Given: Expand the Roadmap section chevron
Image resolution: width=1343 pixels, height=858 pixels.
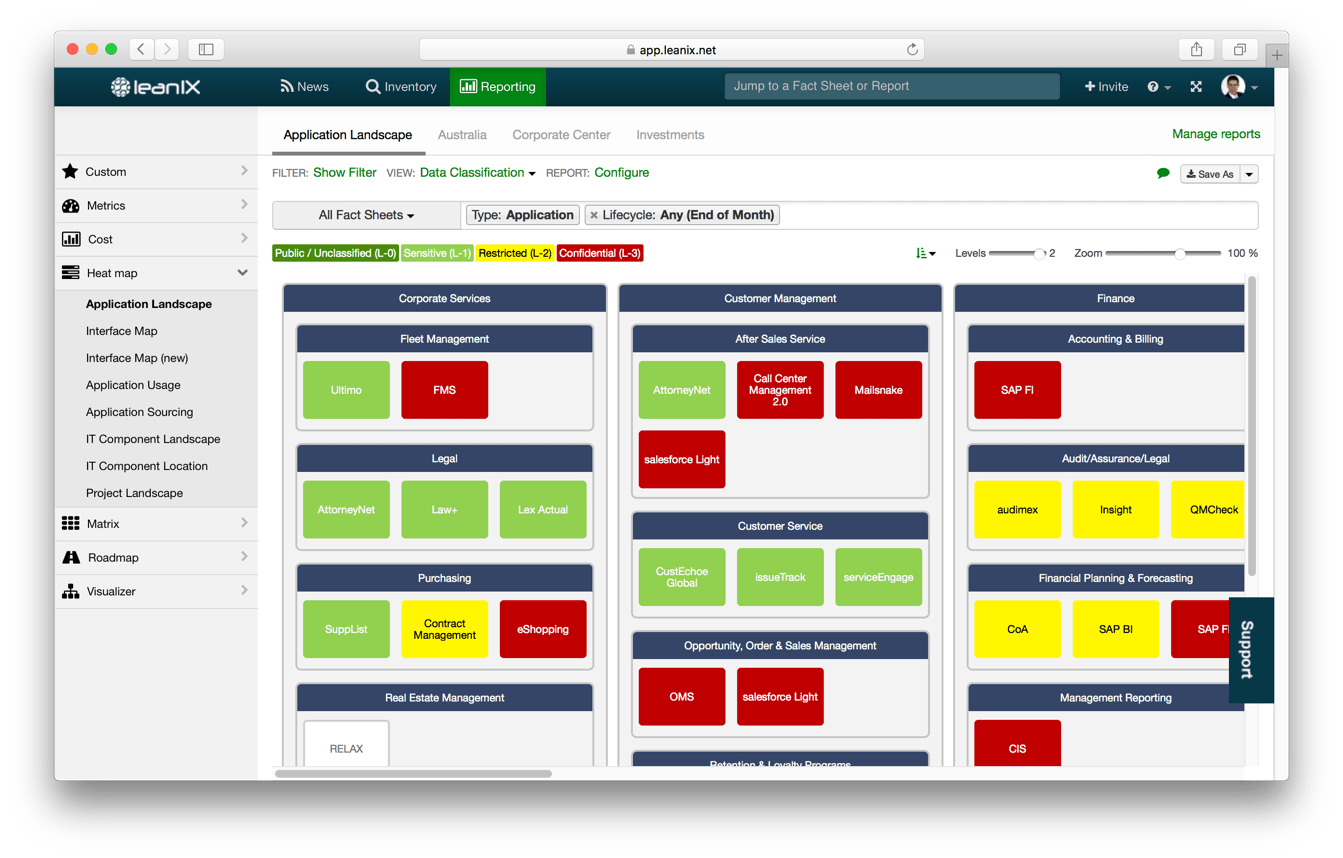Looking at the screenshot, I should tap(244, 557).
